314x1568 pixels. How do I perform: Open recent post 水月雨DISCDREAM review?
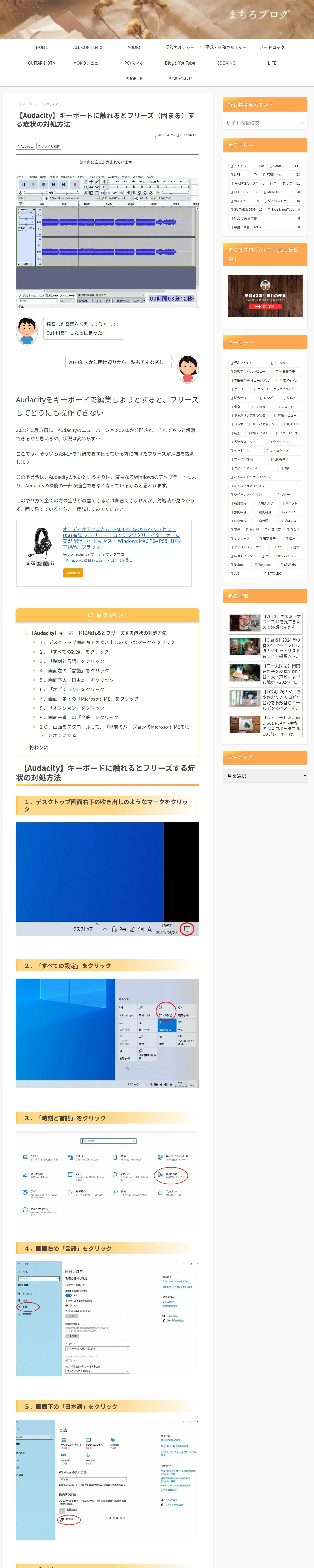click(265, 725)
